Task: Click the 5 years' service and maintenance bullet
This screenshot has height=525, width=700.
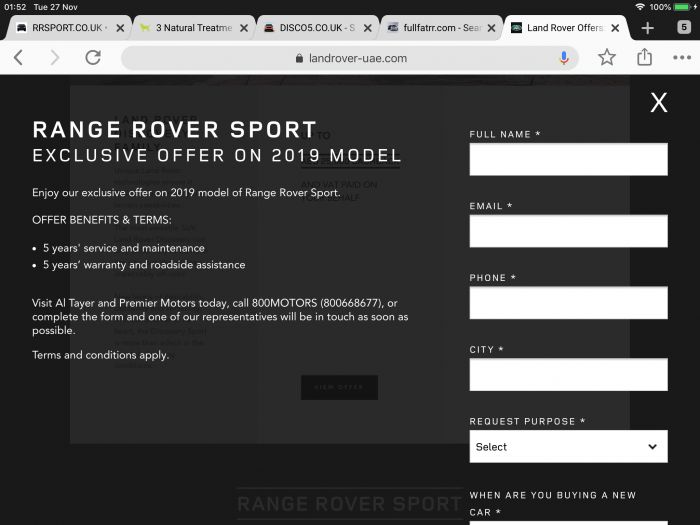Action: pyautogui.click(x=124, y=248)
